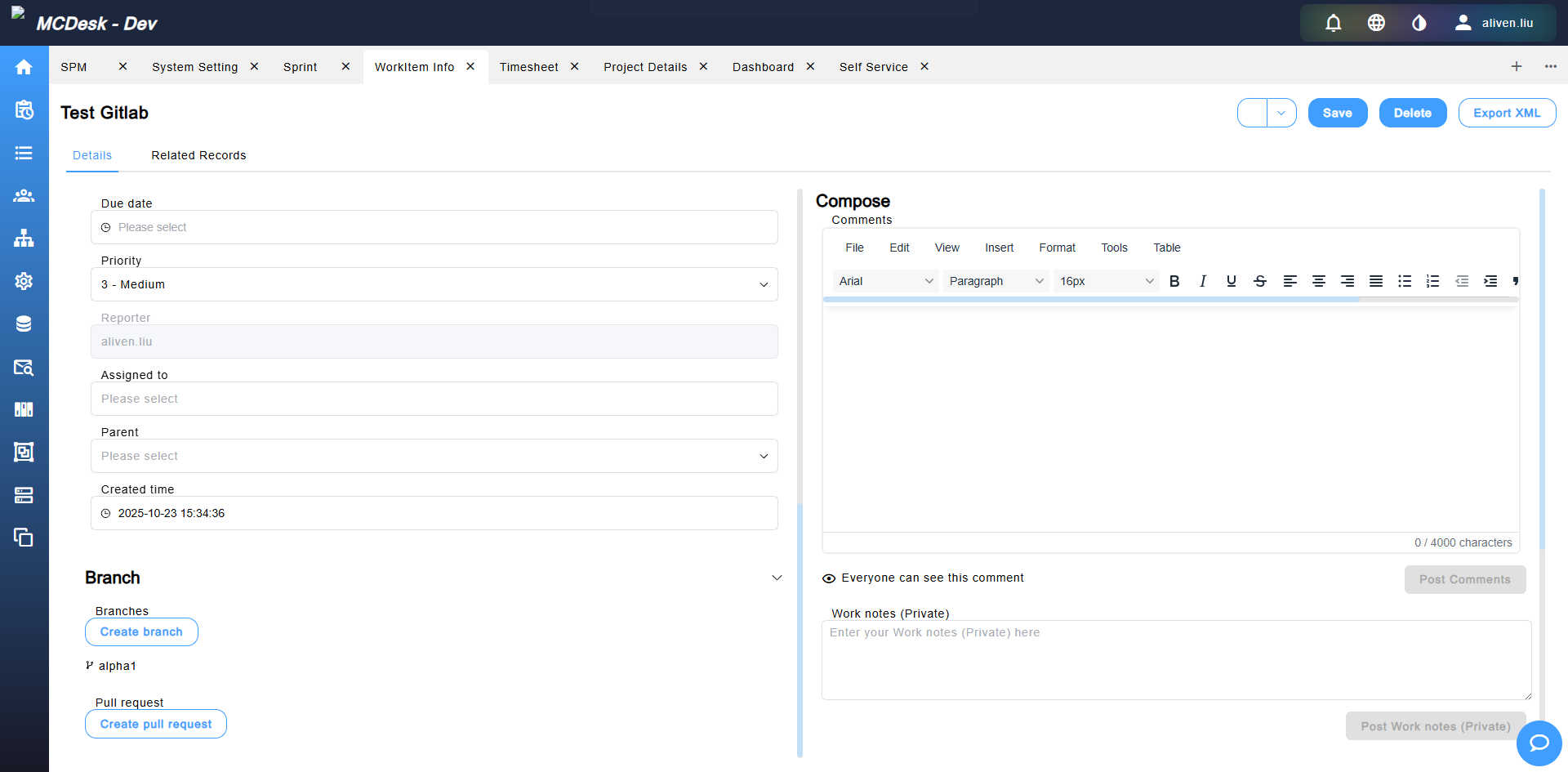Screen dimensions: 1568x772
Task: Justify comment text
Action: pyautogui.click(x=1376, y=281)
